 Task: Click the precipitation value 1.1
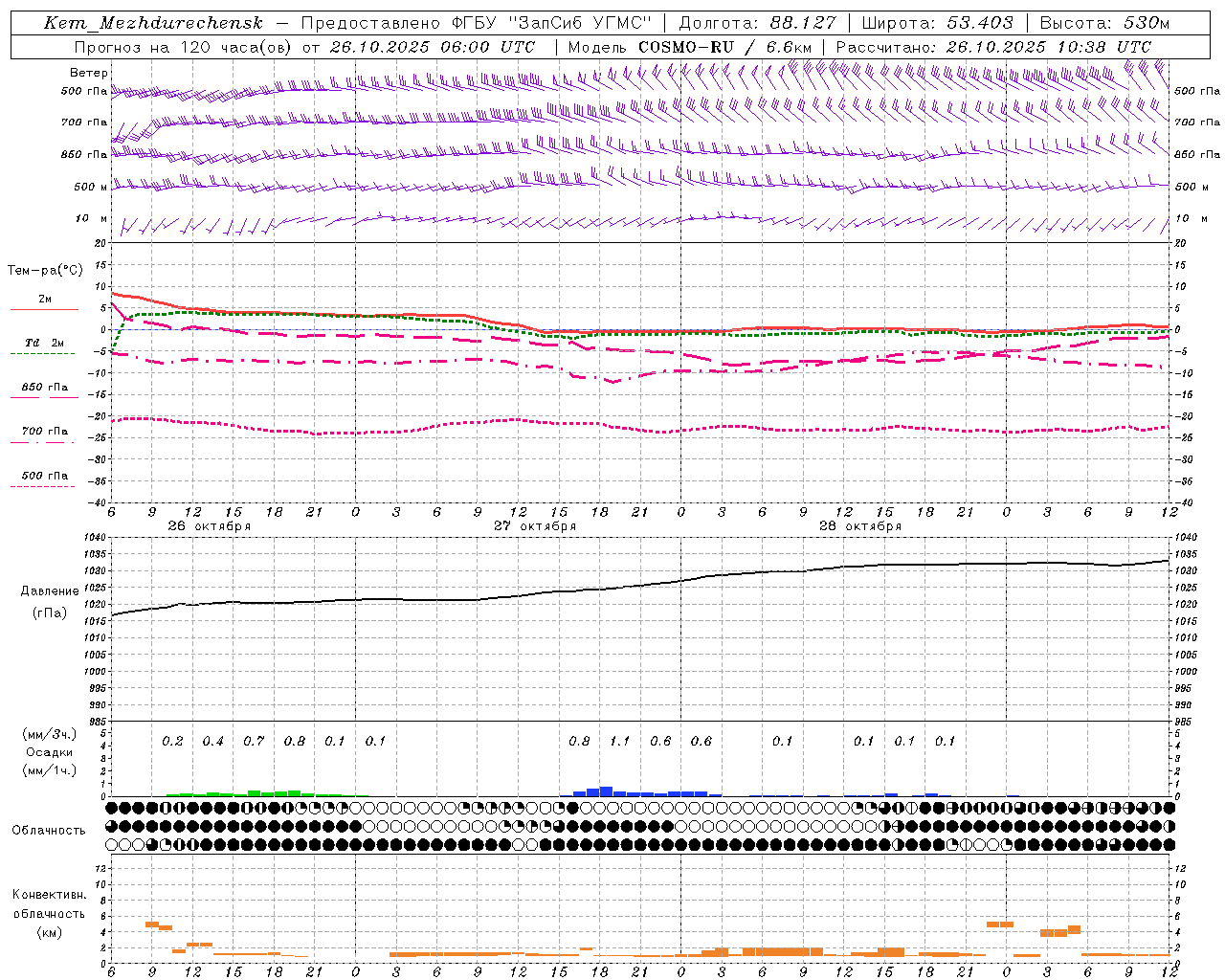pyautogui.click(x=620, y=741)
